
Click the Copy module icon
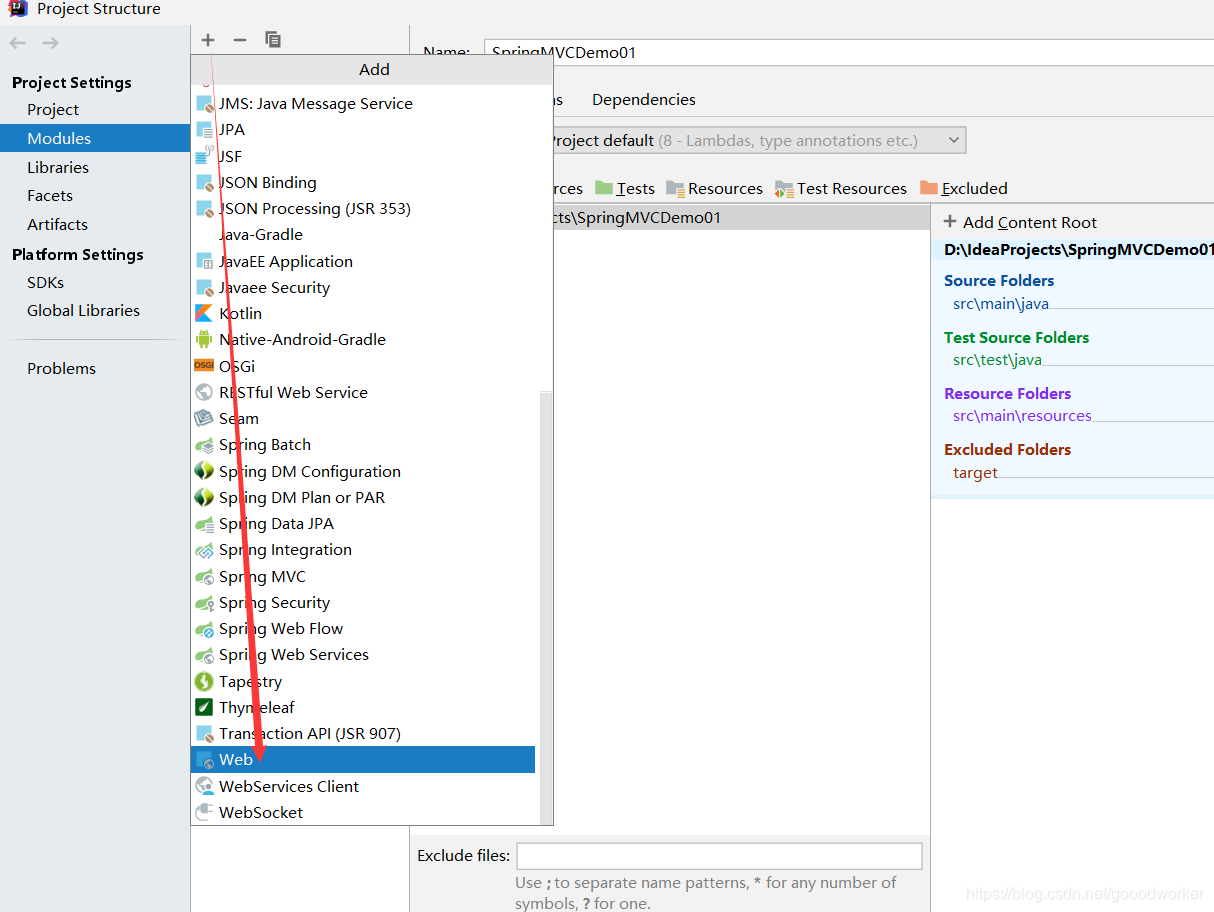point(273,40)
